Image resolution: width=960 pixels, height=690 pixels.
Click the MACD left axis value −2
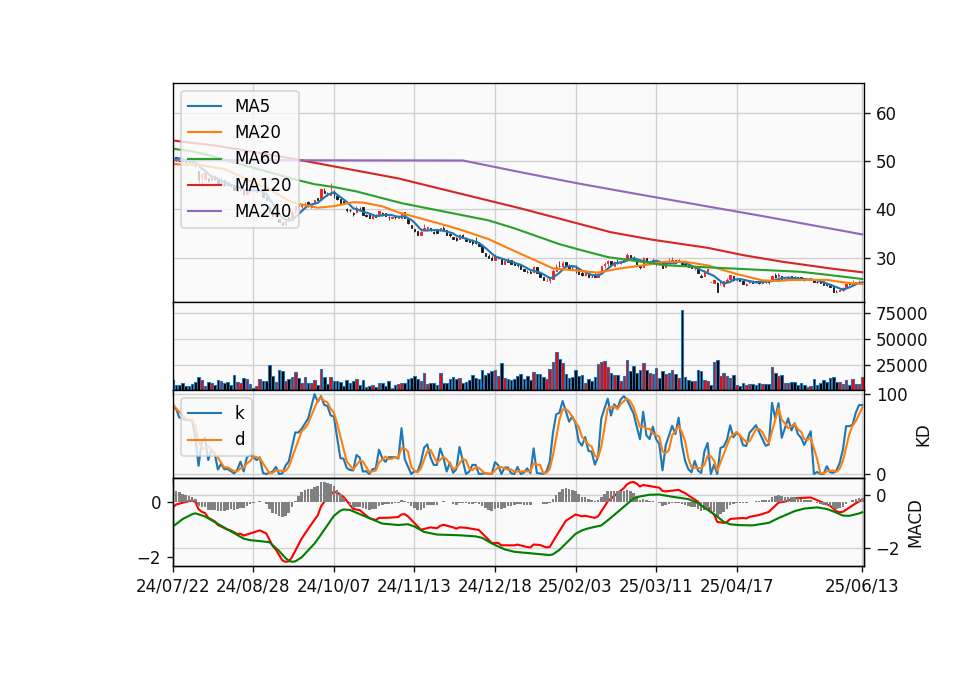click(x=150, y=558)
